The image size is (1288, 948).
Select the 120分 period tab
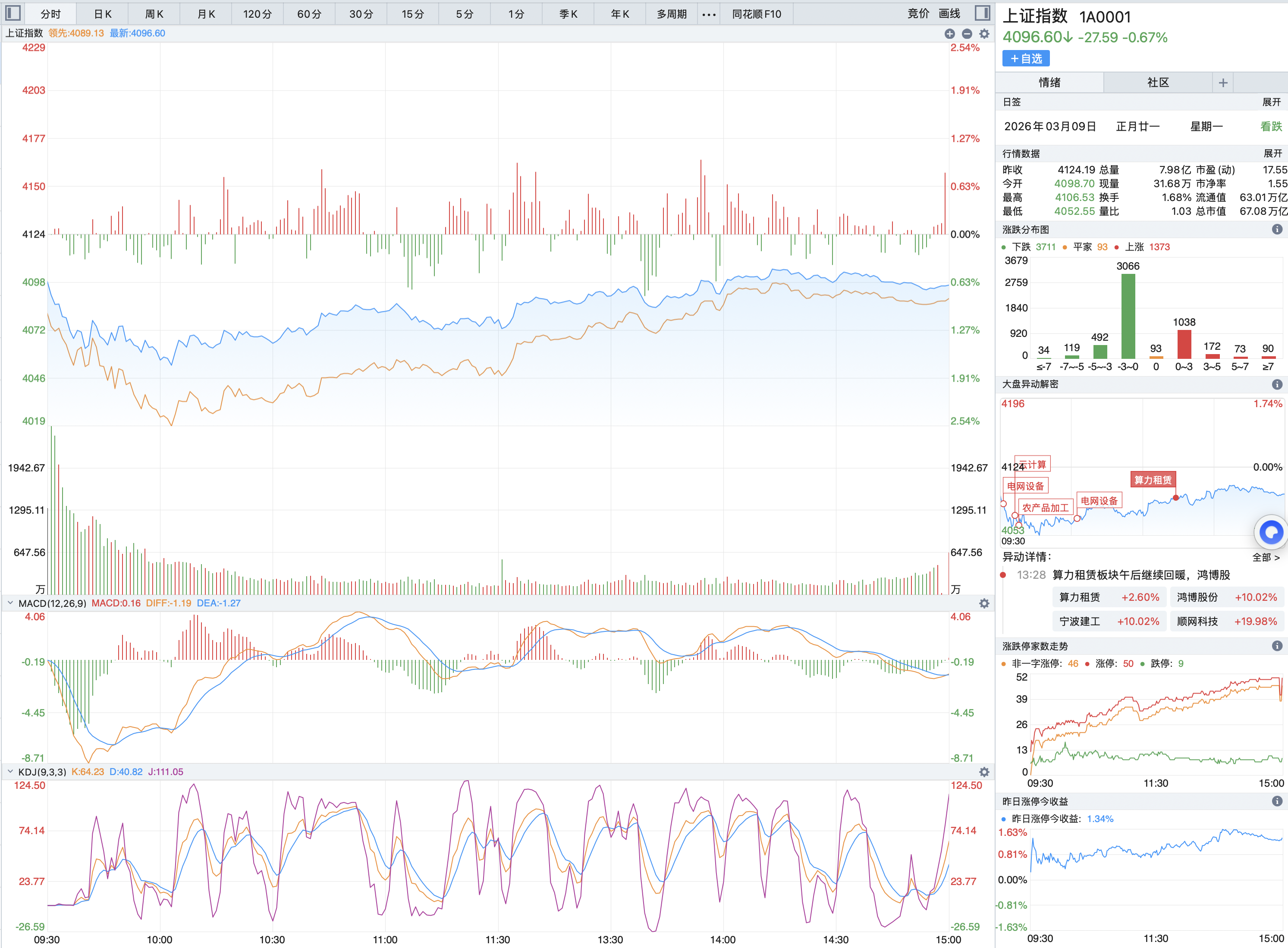(x=257, y=14)
